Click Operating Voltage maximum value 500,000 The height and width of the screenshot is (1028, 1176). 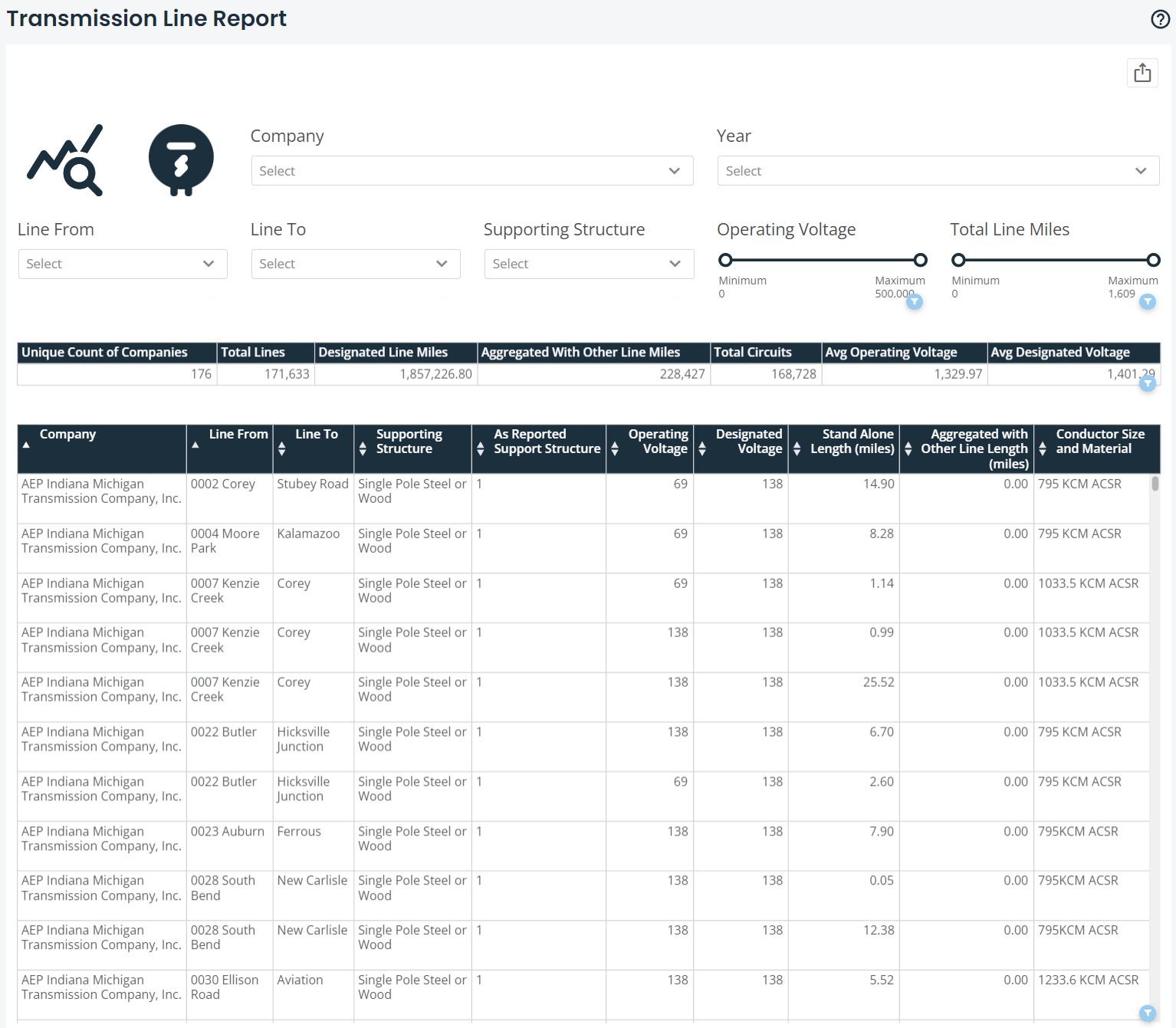click(x=895, y=294)
